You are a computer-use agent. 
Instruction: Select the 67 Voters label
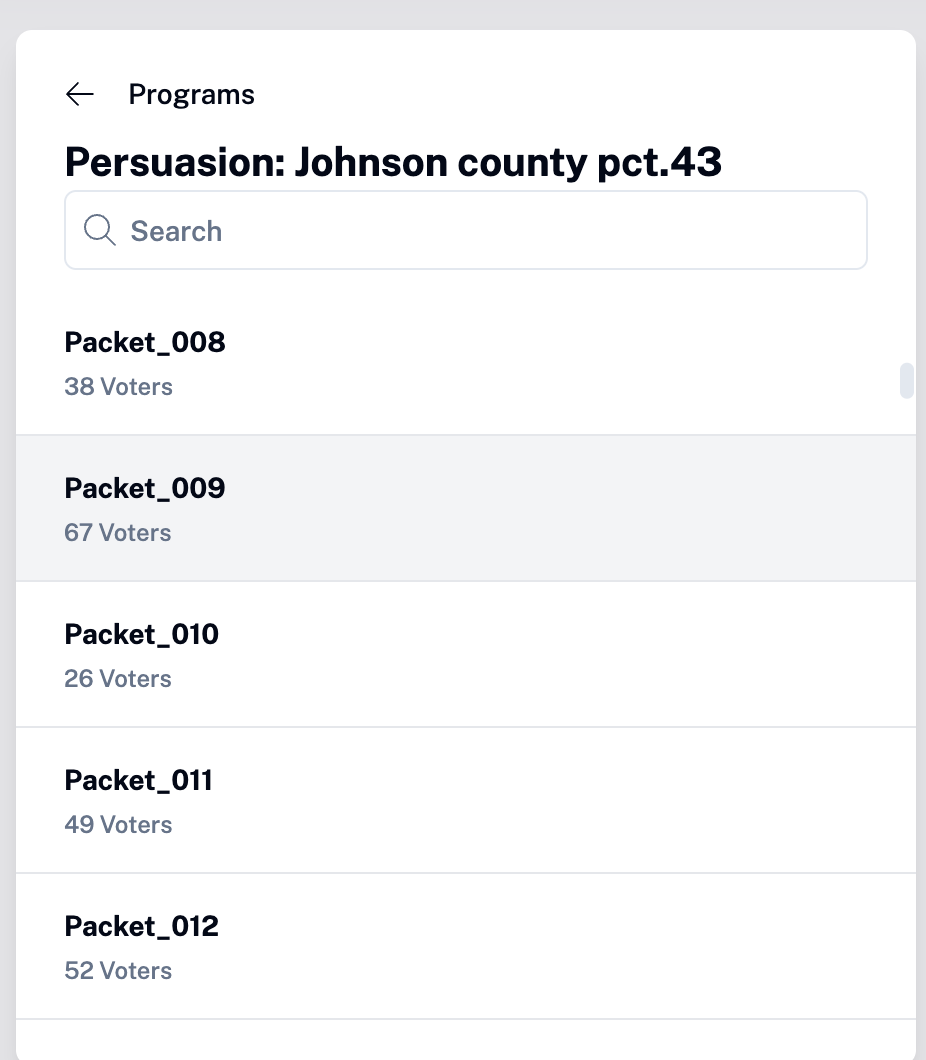(x=118, y=533)
